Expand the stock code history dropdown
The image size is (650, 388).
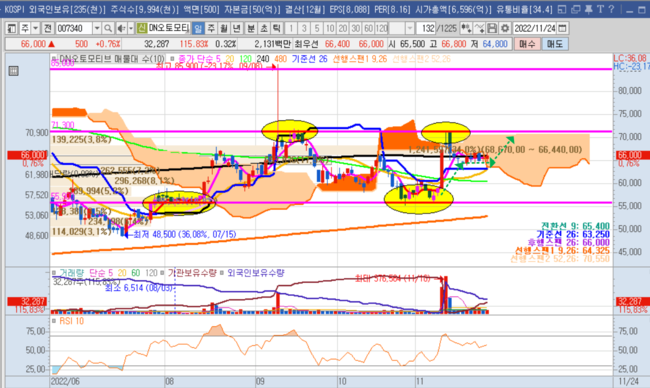(97, 28)
